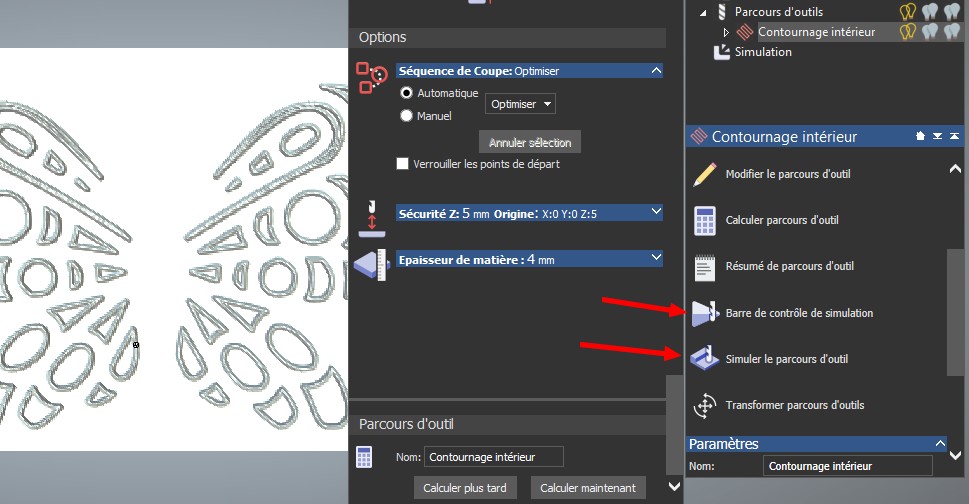Open Résumé de parcours d'outil
This screenshot has height=504, width=969.
pyautogui.click(x=790, y=266)
